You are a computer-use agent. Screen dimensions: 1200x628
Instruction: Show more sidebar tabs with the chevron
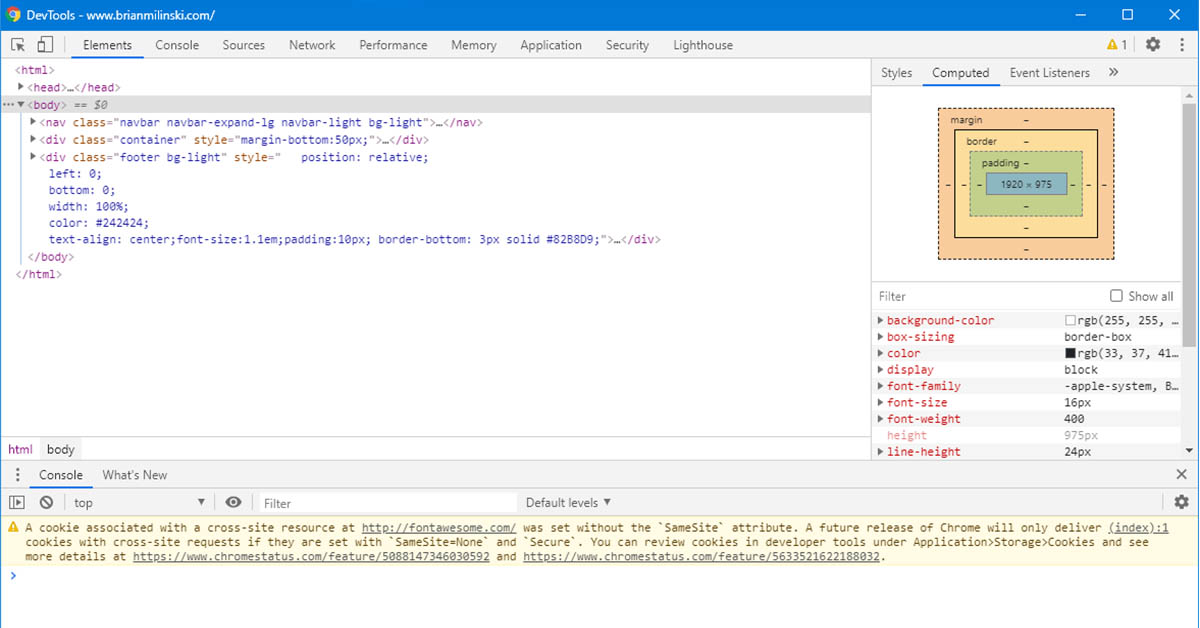[1113, 73]
